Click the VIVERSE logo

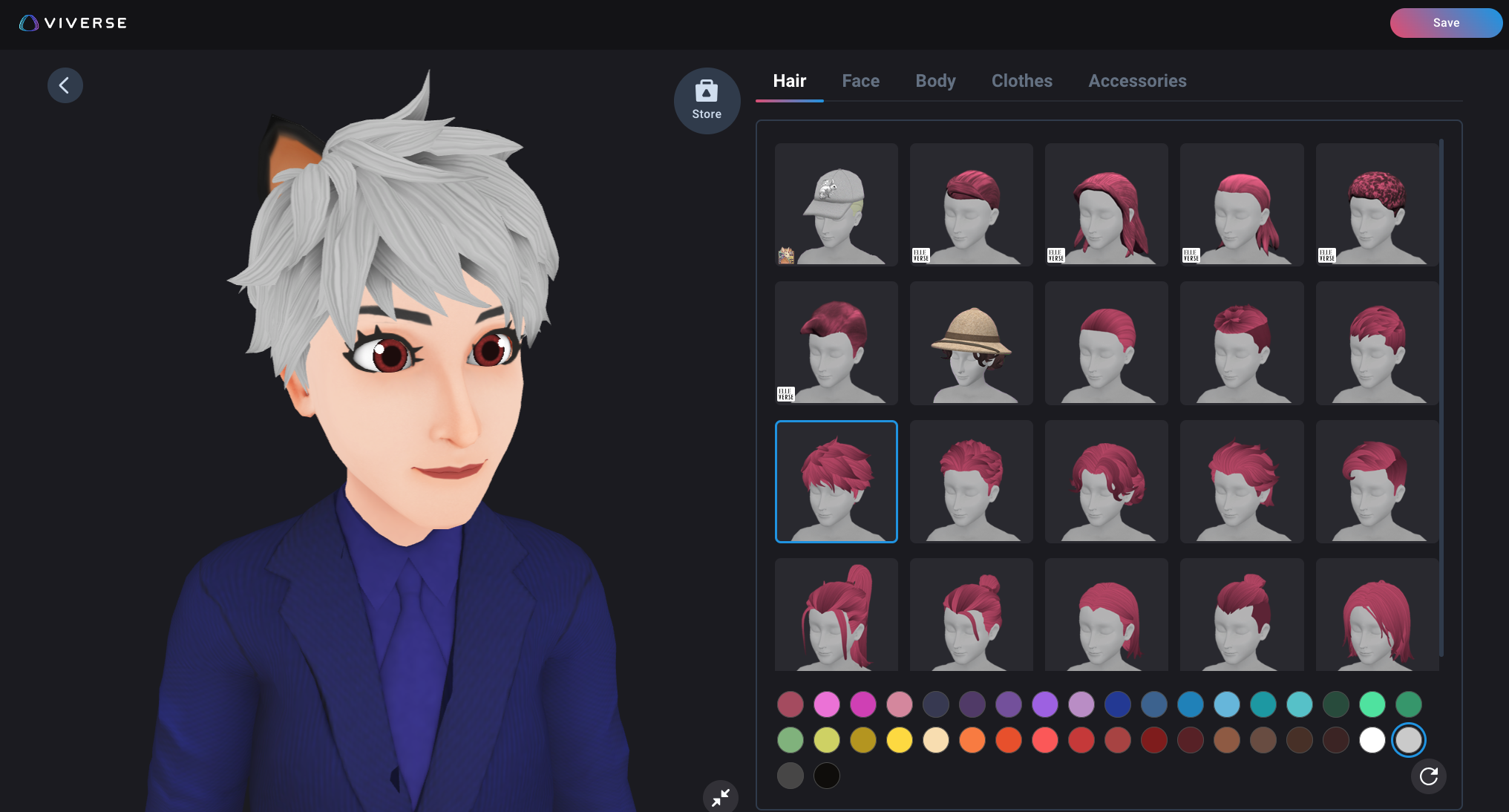[73, 23]
